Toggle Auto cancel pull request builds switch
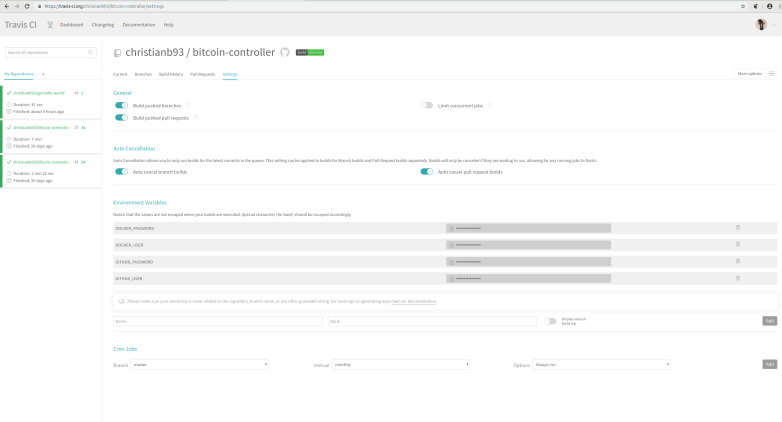 pos(426,172)
